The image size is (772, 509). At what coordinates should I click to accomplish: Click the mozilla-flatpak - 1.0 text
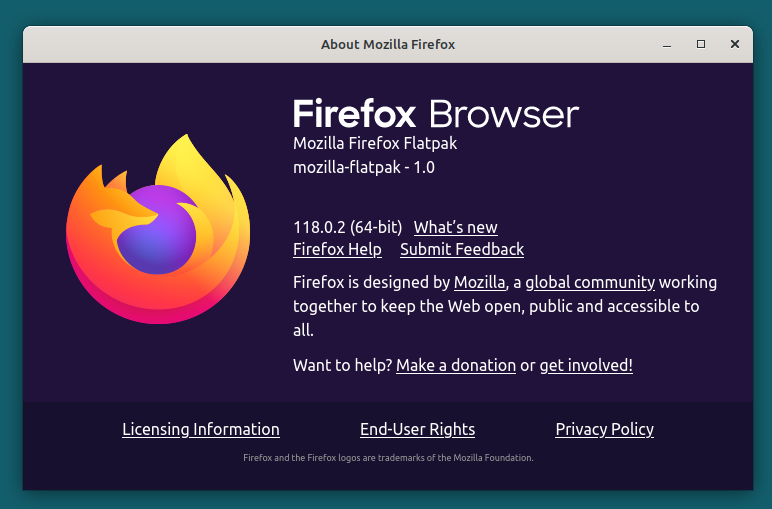click(363, 167)
